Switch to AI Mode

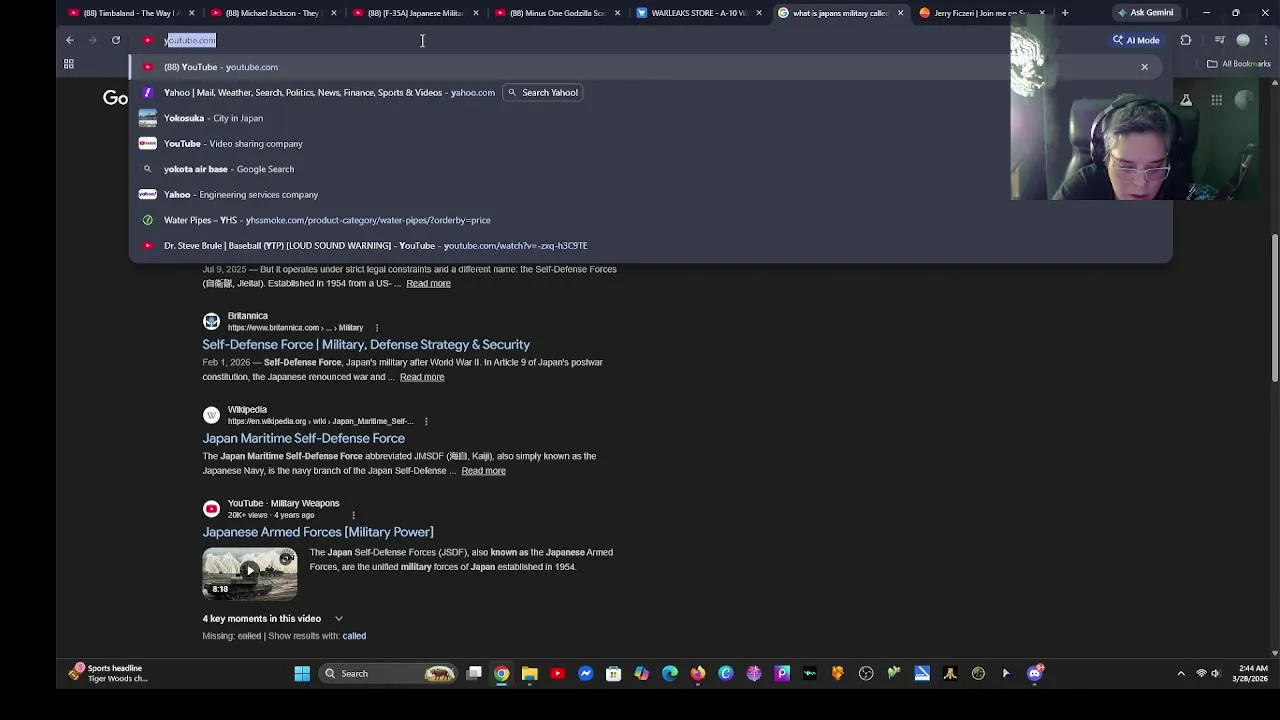pos(1136,40)
